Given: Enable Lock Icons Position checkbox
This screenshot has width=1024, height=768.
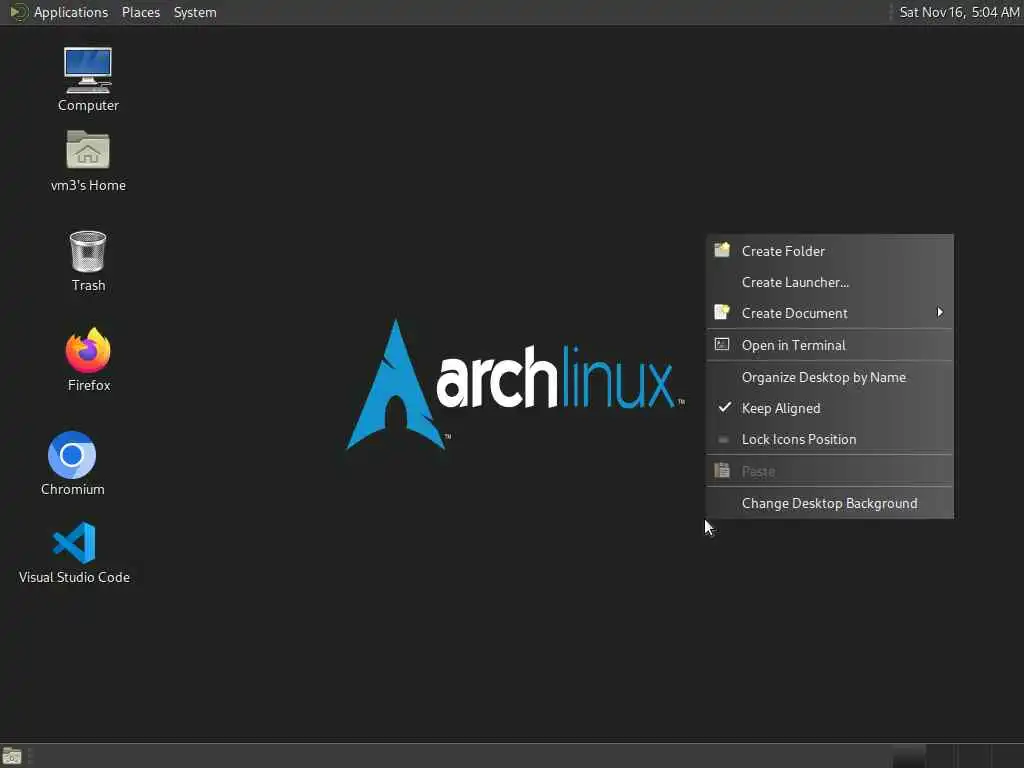Looking at the screenshot, I should click(x=723, y=440).
